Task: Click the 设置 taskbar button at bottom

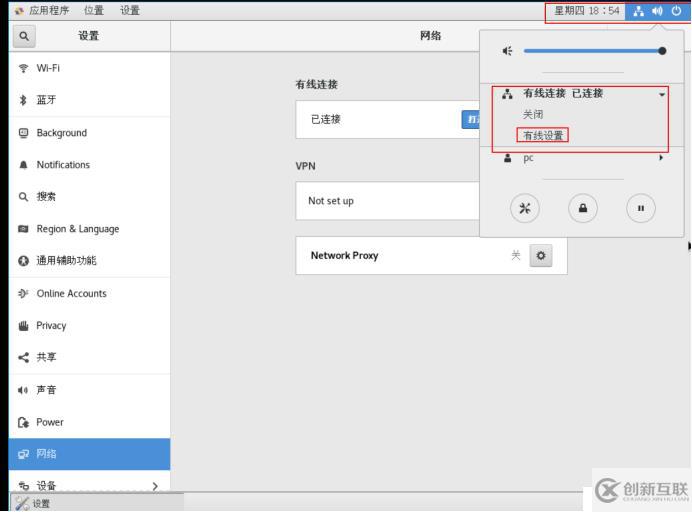Action: [97, 503]
